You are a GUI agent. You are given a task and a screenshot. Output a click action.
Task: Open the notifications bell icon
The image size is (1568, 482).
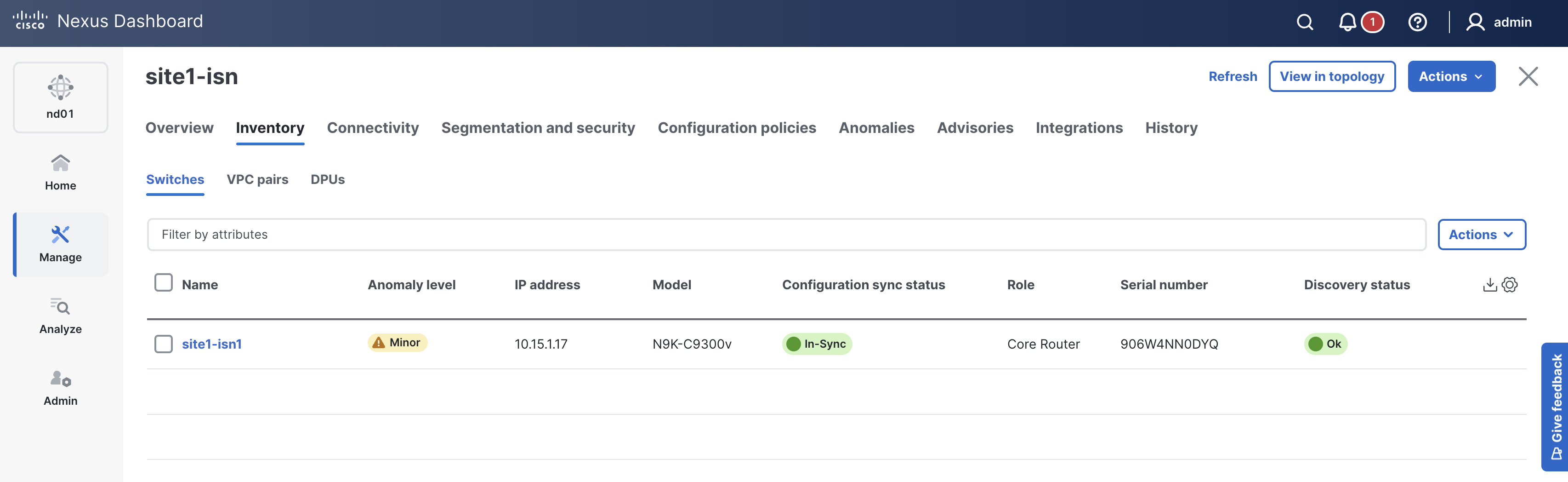tap(1347, 23)
